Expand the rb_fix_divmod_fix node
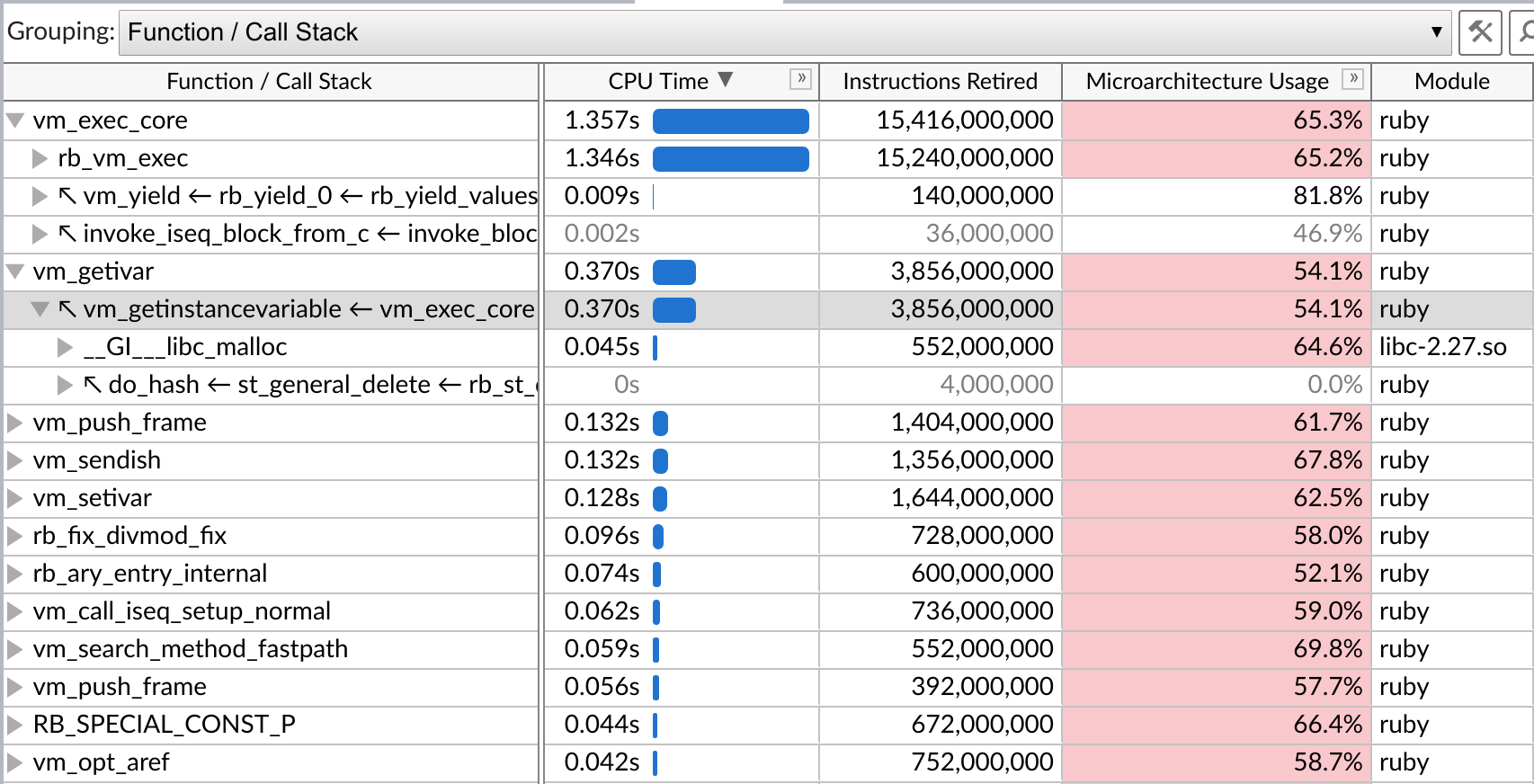The image size is (1534, 784). 14,536
